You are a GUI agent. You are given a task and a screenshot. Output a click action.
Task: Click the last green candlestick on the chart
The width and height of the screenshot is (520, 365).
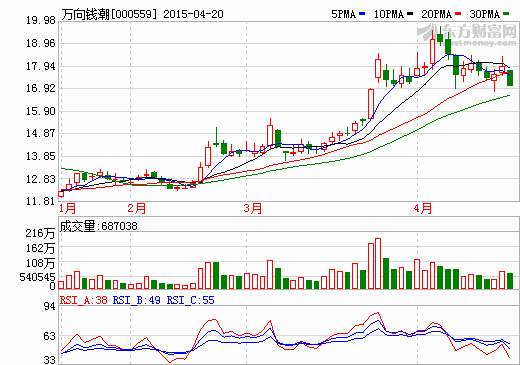click(510, 78)
